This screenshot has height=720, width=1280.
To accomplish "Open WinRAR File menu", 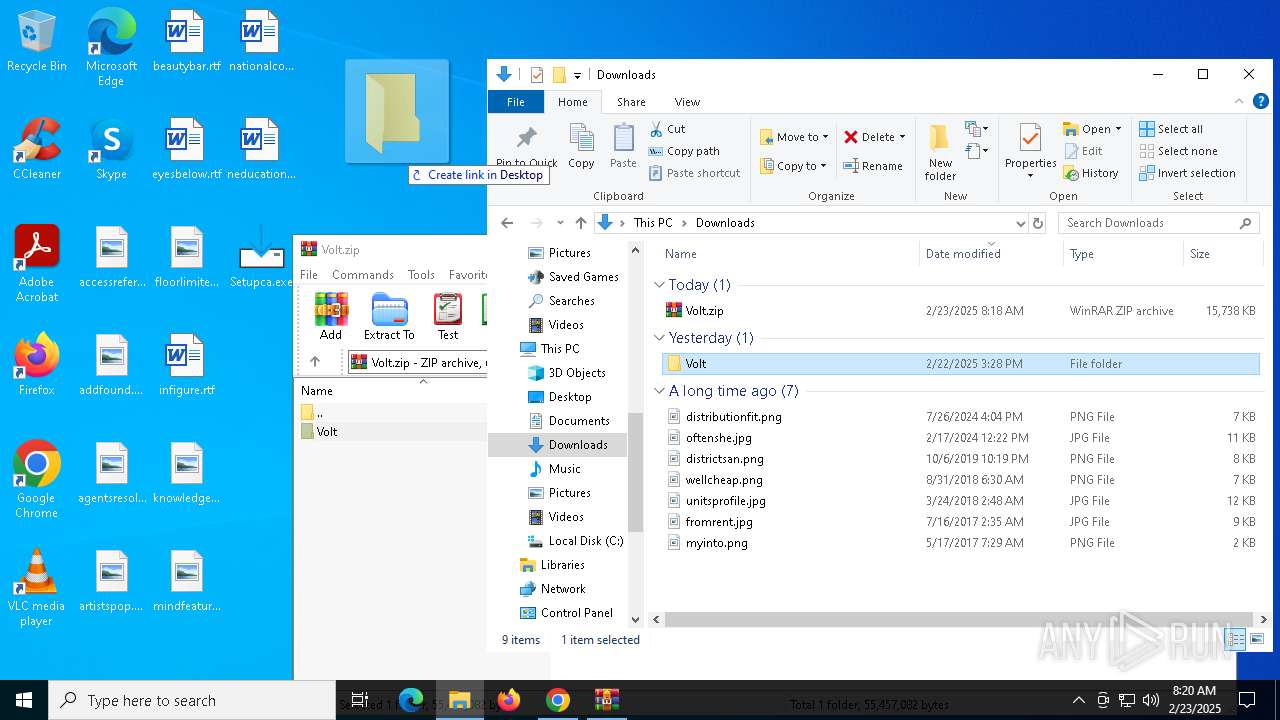I will point(309,274).
